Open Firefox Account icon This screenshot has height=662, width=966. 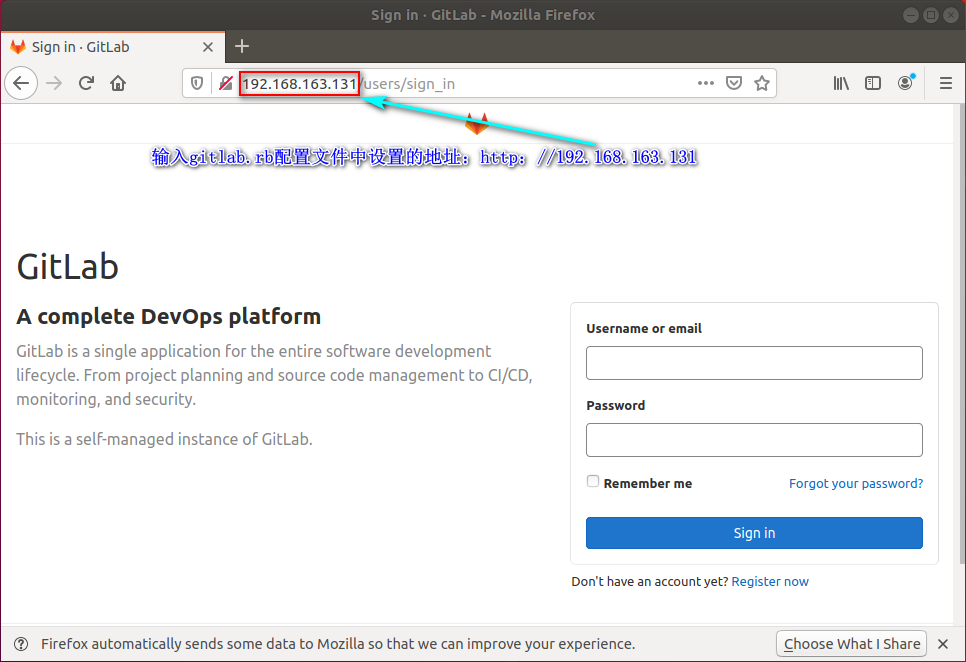(906, 83)
